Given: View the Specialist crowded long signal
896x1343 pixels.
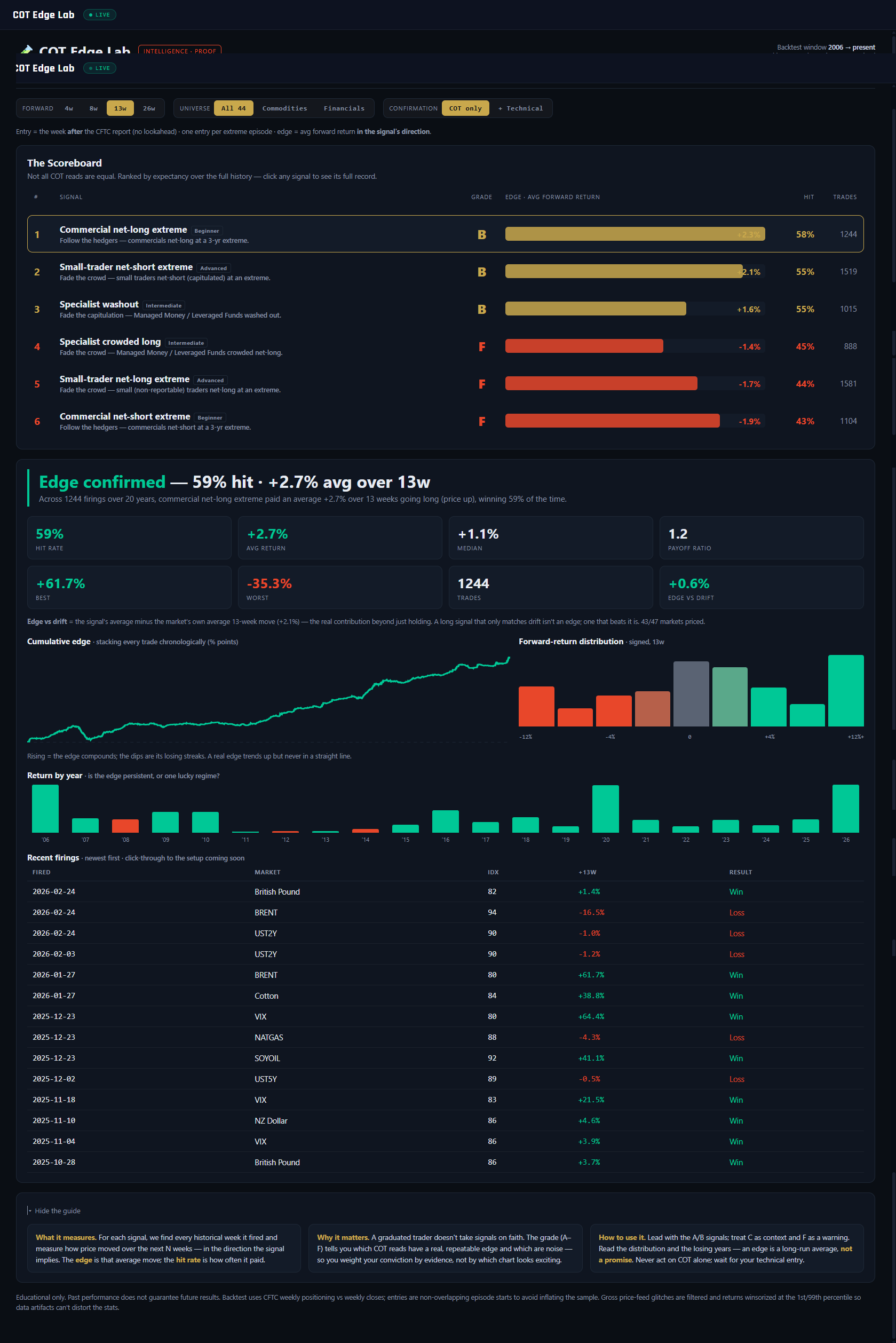Looking at the screenshot, I should point(445,346).
